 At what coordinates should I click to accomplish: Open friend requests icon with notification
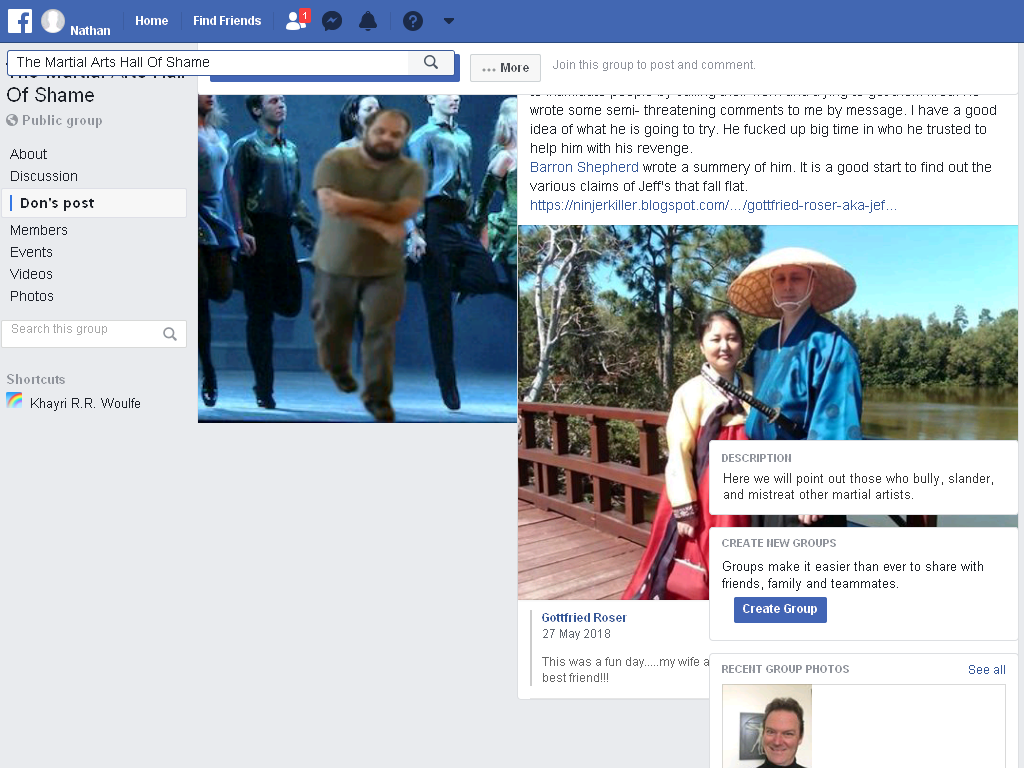297,20
